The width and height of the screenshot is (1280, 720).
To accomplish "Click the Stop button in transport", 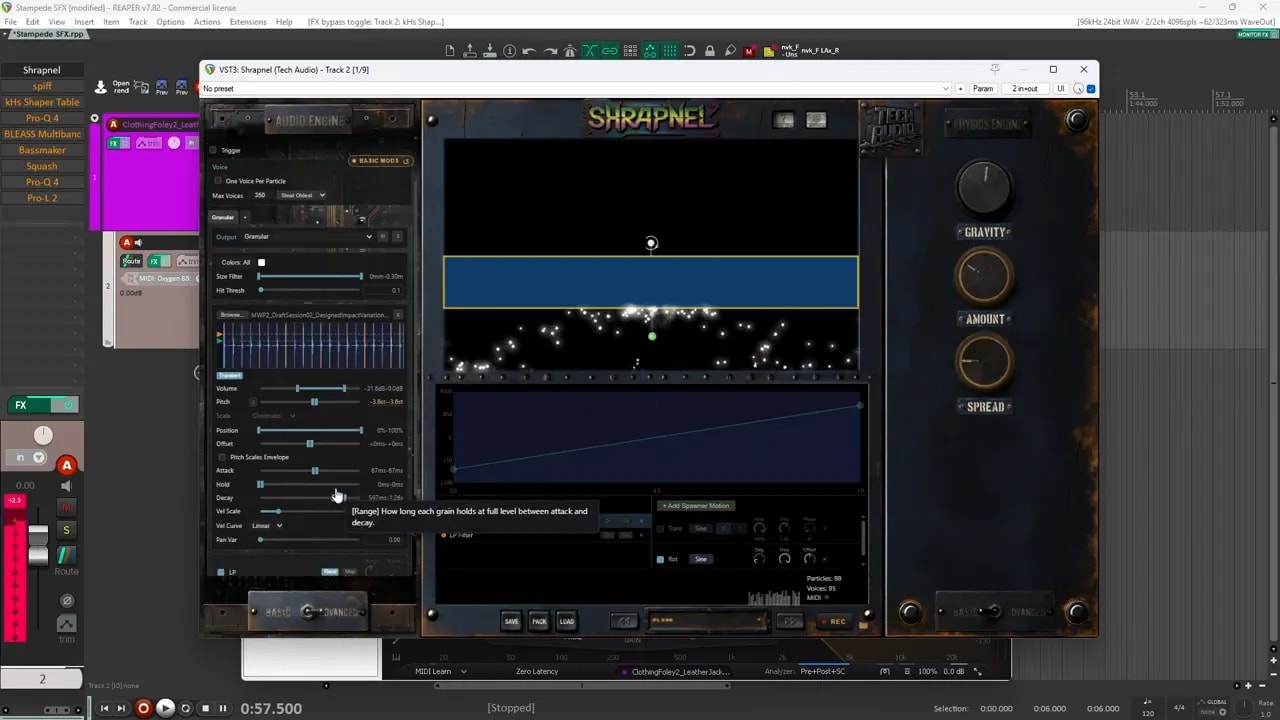I will coord(205,708).
